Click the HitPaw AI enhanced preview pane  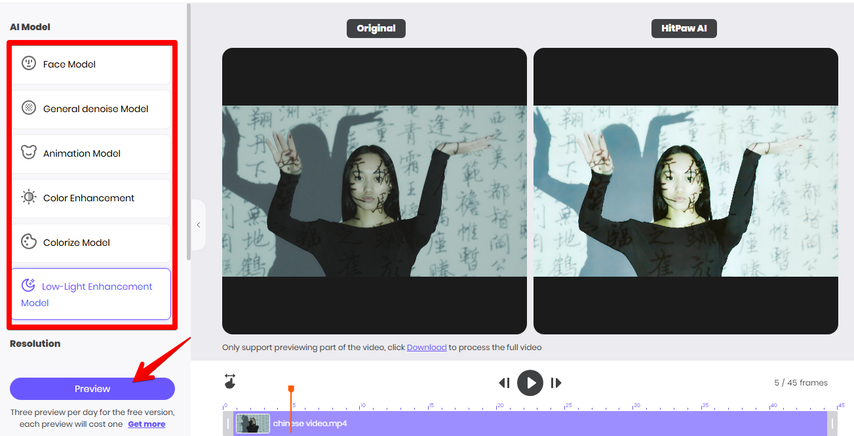pyautogui.click(x=686, y=191)
